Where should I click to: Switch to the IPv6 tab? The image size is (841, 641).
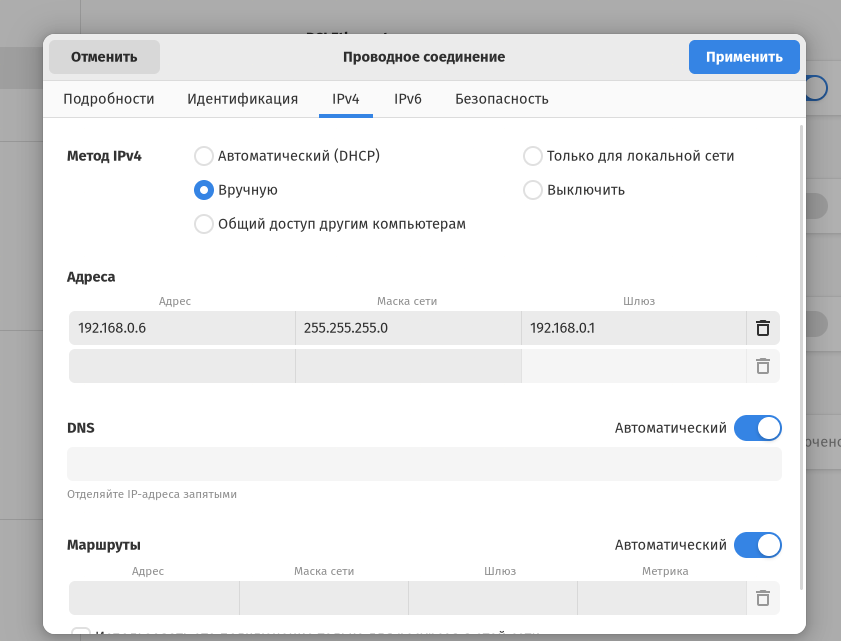(408, 99)
